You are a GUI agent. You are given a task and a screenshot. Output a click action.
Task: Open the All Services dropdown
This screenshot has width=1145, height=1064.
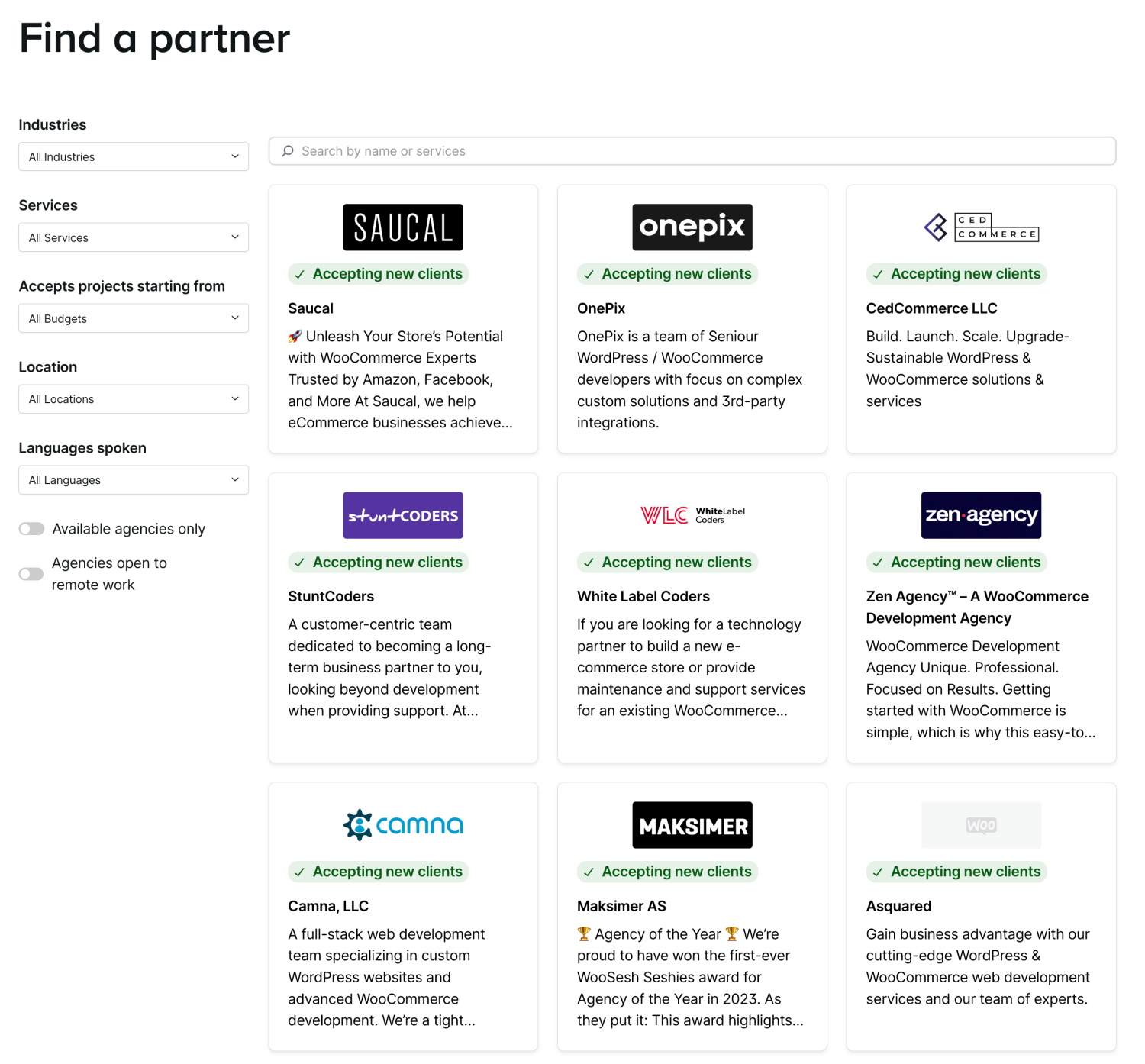click(134, 237)
